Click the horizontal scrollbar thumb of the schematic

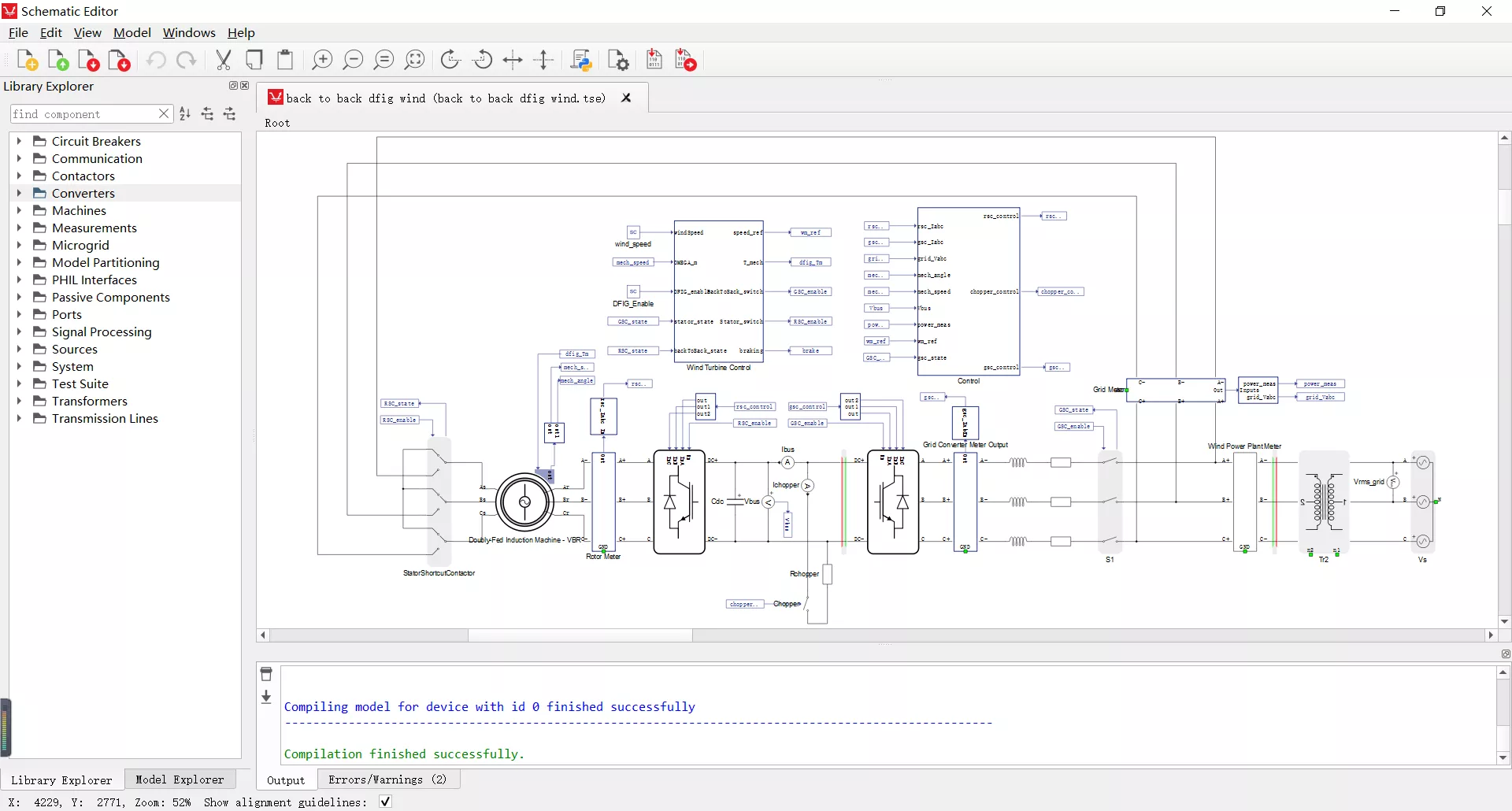tap(580, 635)
